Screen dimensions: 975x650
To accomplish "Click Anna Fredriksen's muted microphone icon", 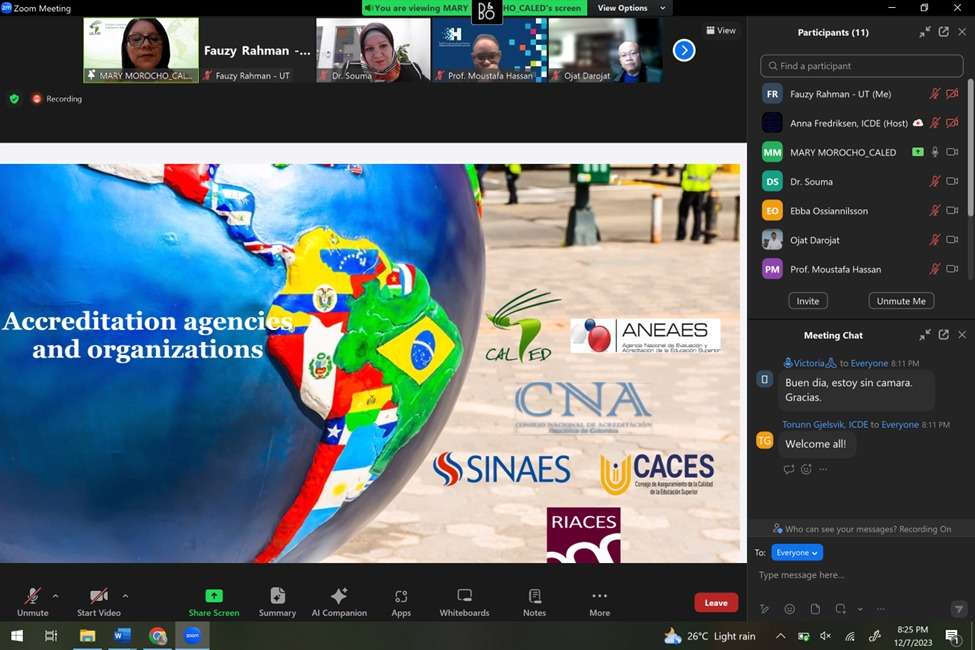I will coord(935,123).
